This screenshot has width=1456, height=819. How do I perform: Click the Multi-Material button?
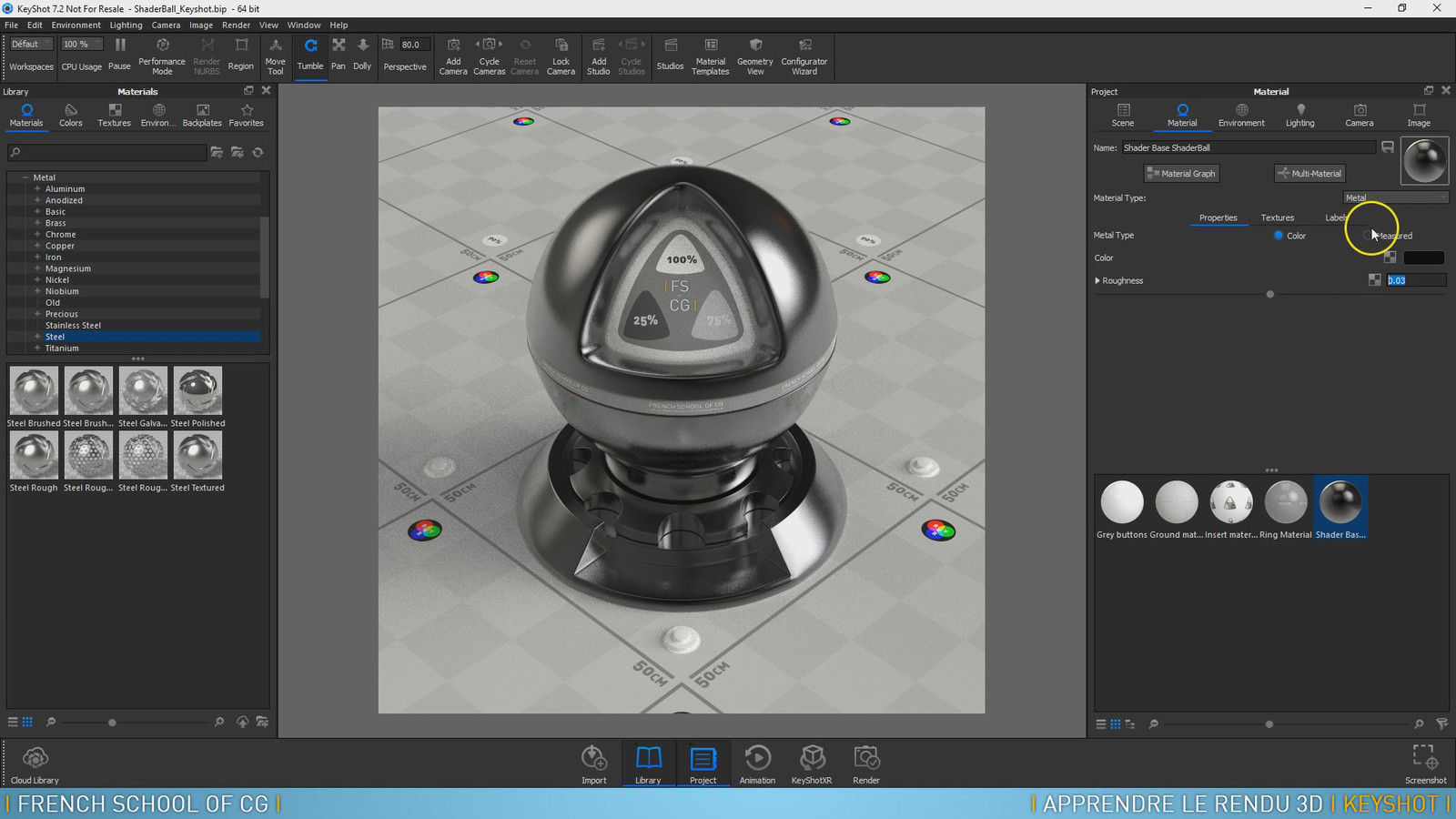point(1309,173)
